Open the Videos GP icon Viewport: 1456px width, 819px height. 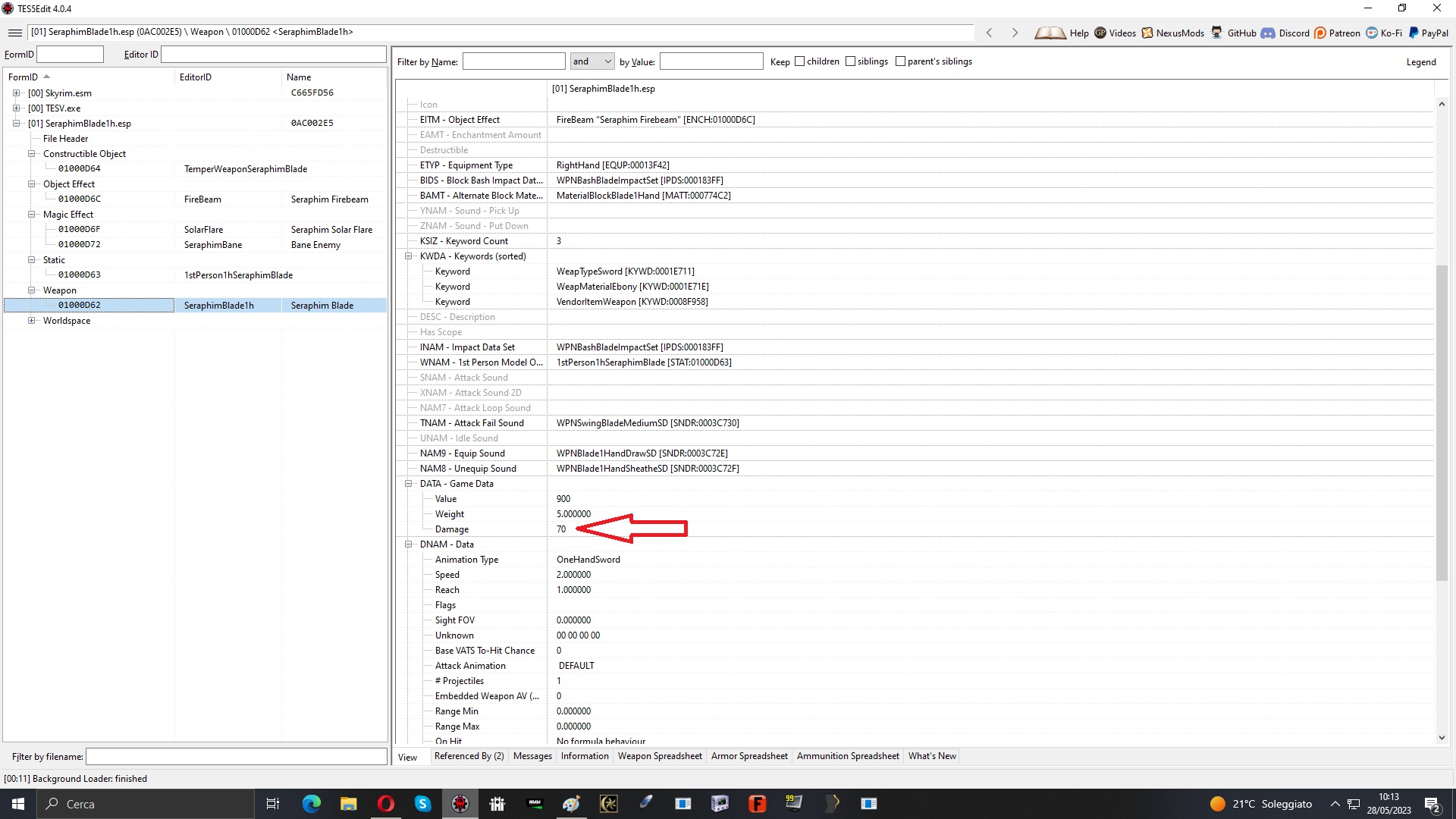coord(1100,33)
